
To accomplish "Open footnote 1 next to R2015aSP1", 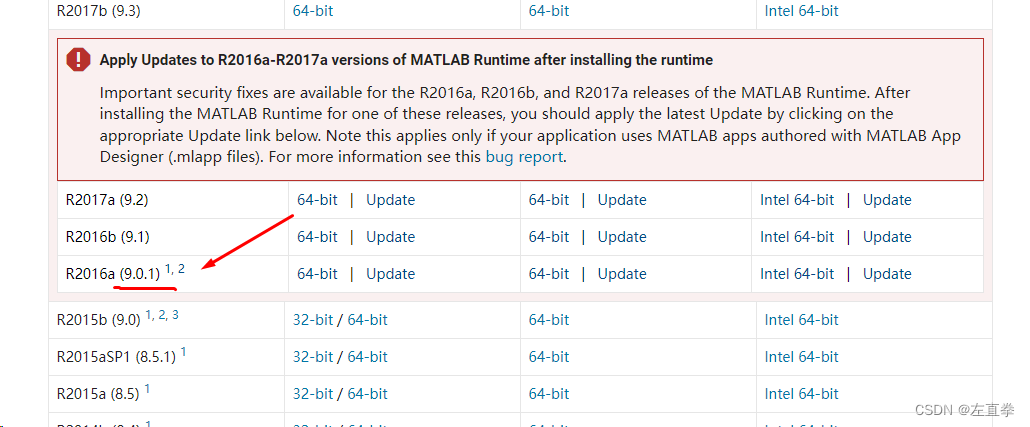I will click(x=183, y=352).
